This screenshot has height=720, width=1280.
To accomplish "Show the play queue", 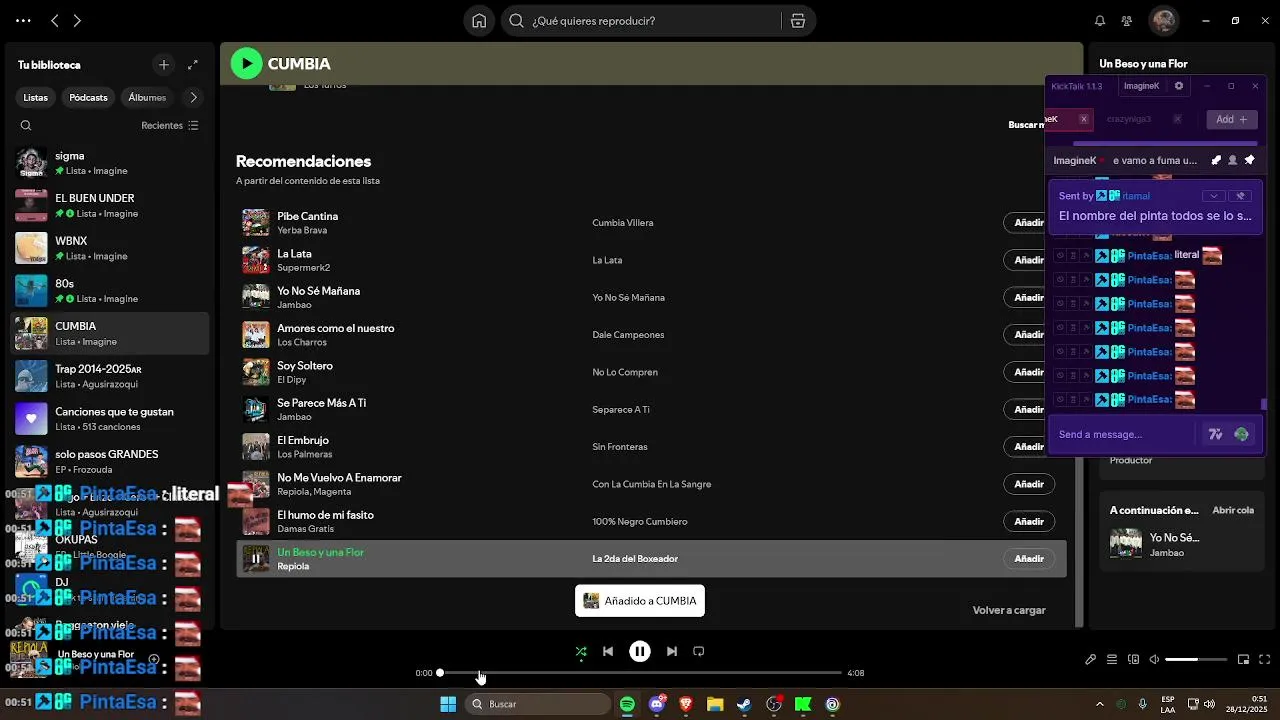I will pyautogui.click(x=1112, y=660).
